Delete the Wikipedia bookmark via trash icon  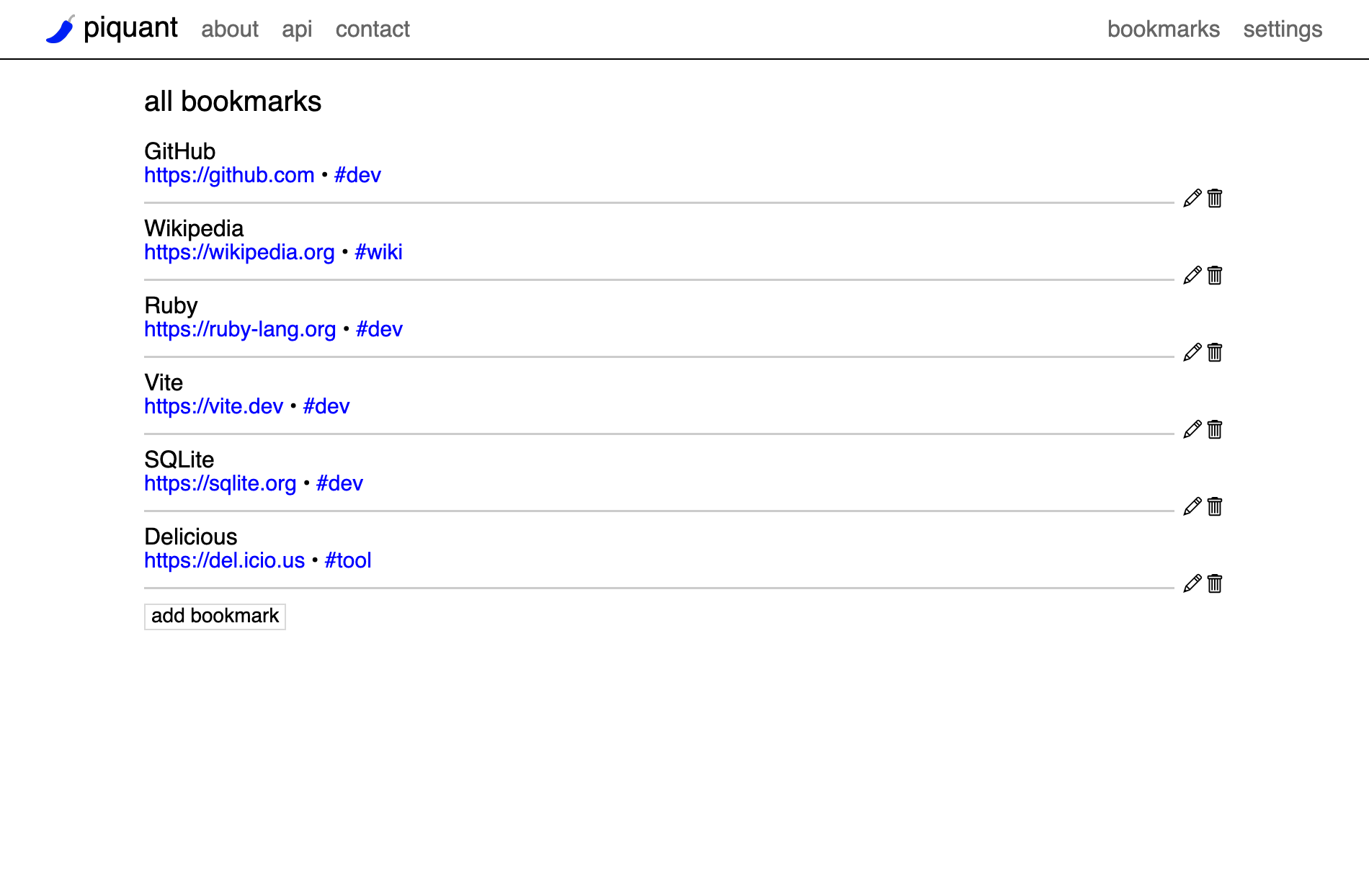1215,275
